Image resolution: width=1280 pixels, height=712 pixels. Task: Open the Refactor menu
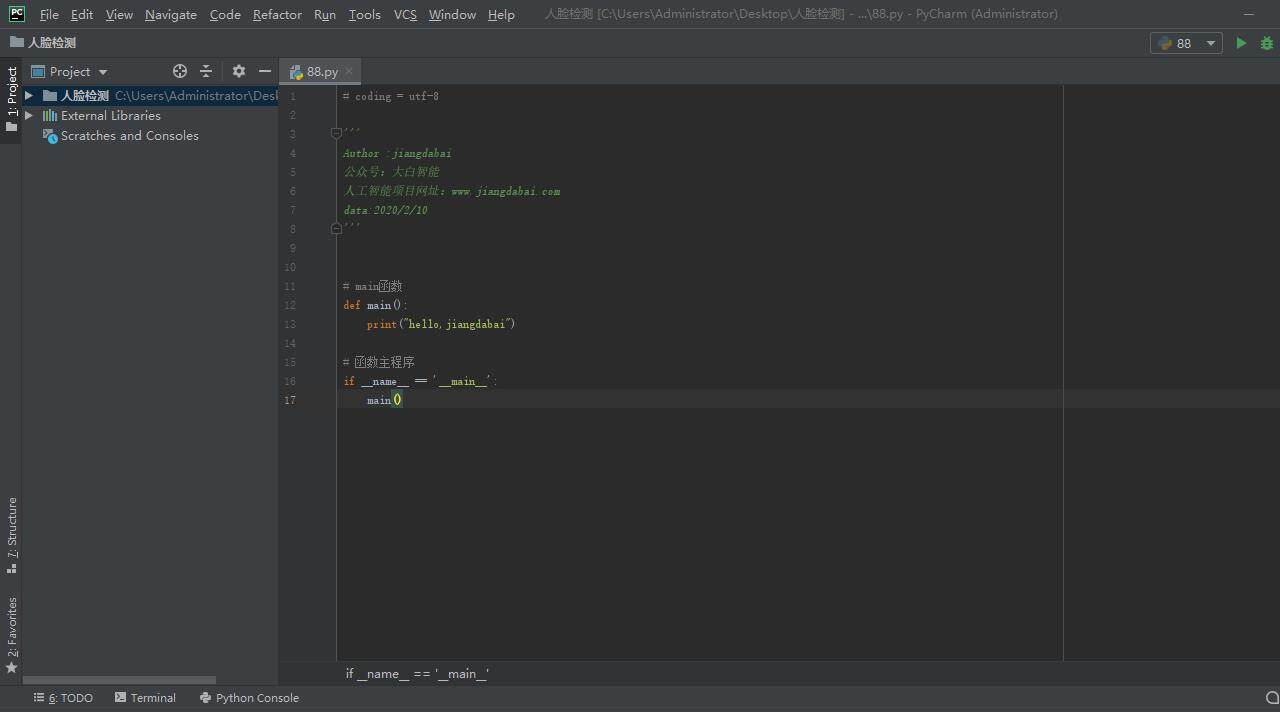(277, 14)
